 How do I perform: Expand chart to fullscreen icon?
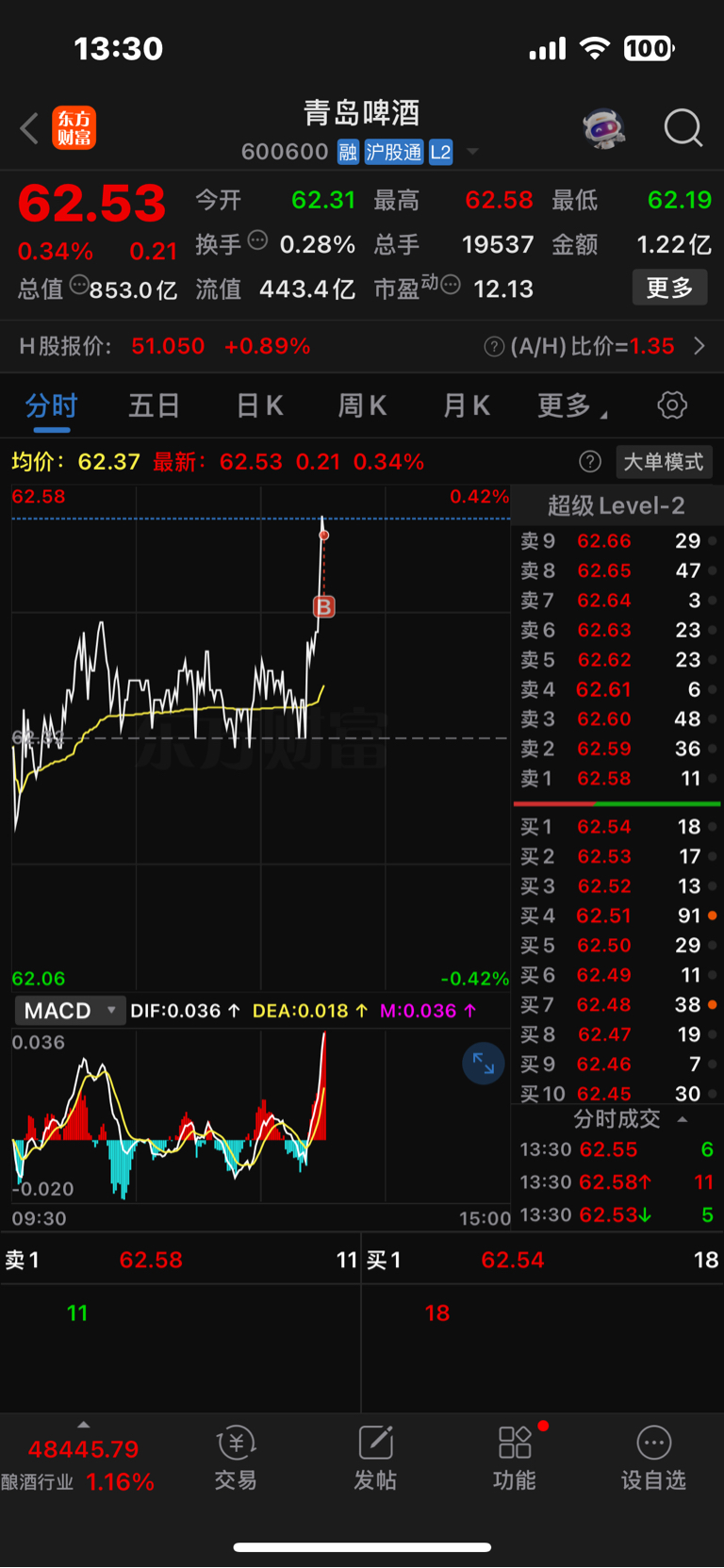(484, 1064)
